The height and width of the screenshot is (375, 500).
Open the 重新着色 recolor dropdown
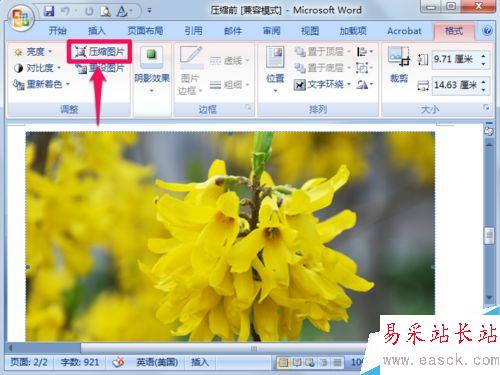point(41,84)
